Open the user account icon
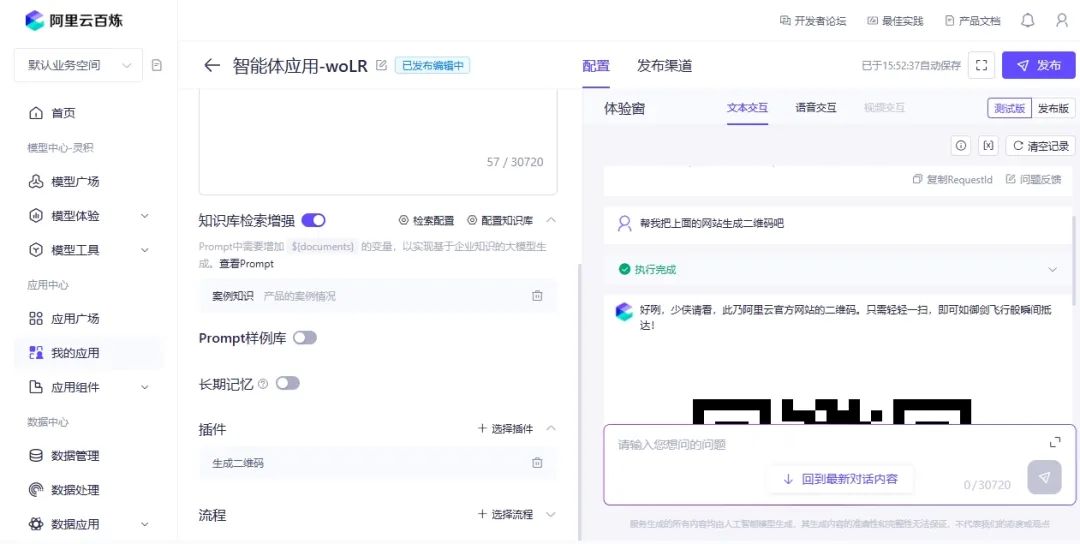 pyautogui.click(x=1061, y=21)
